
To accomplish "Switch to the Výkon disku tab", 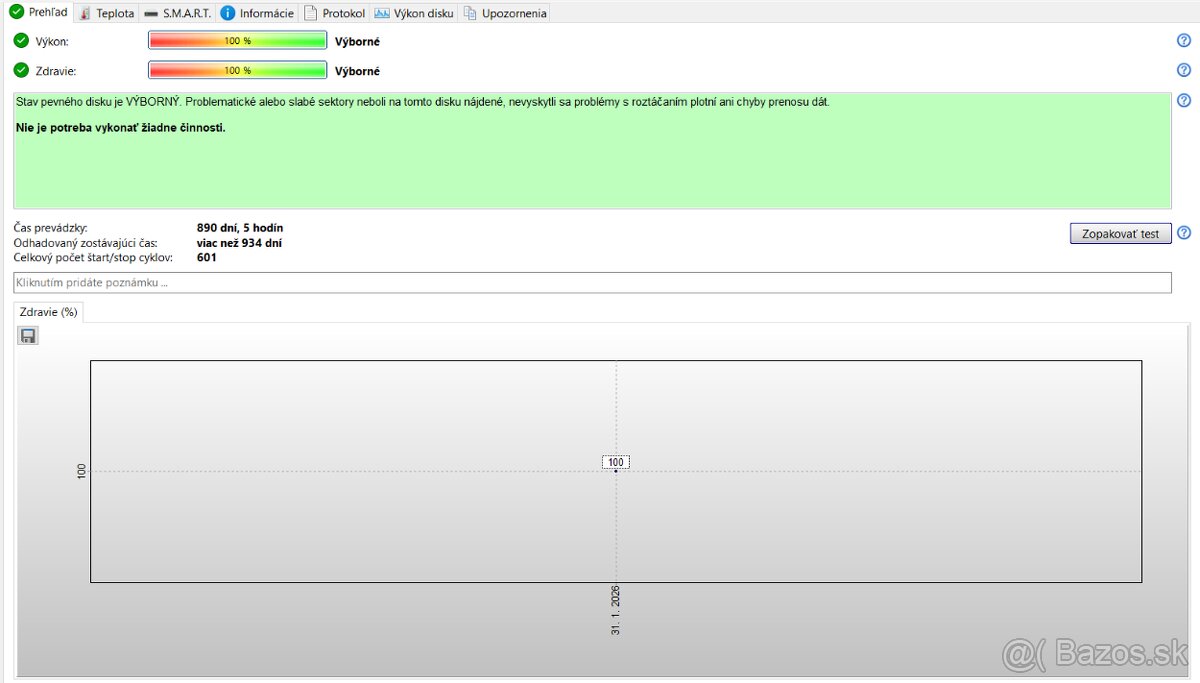I will (414, 13).
